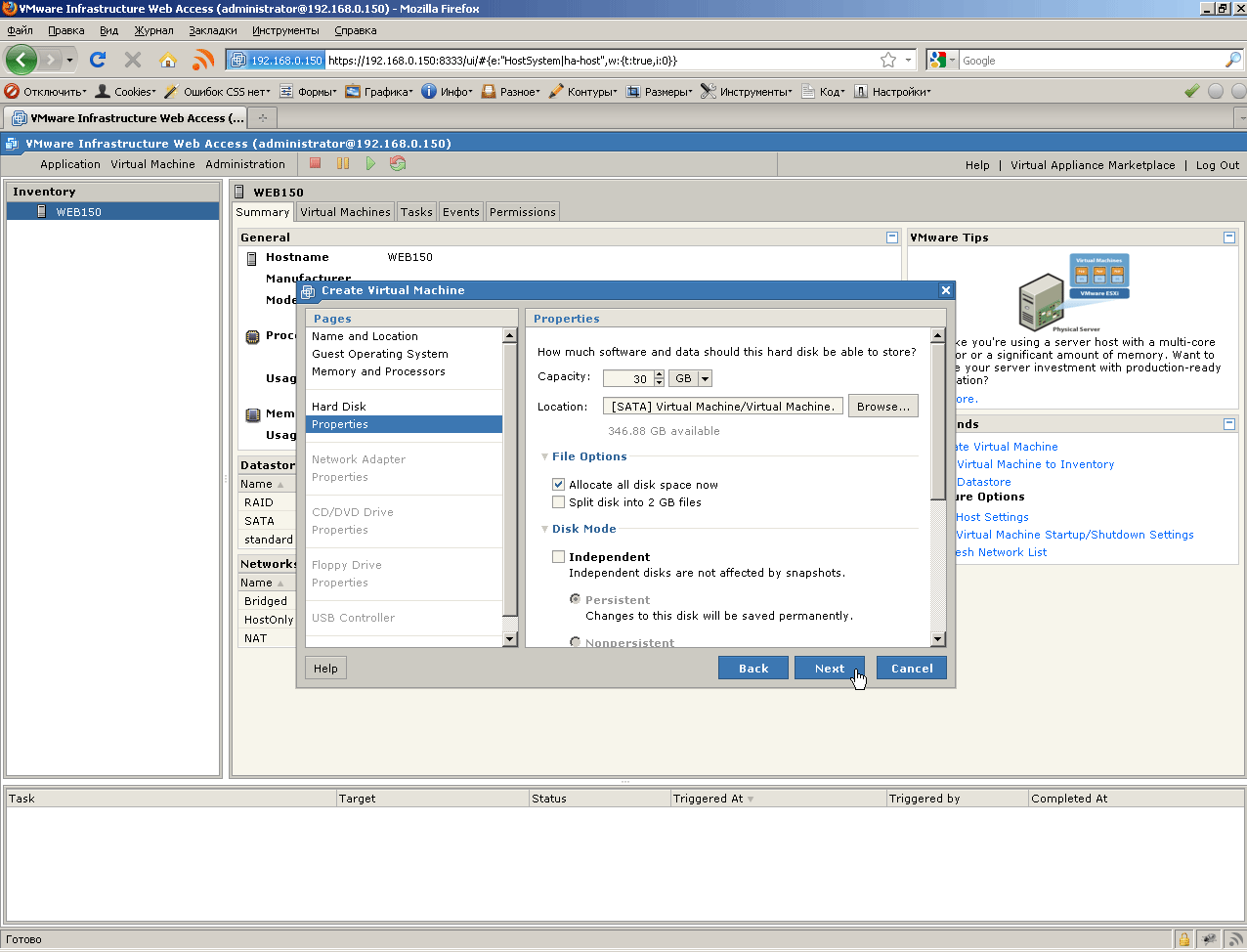Screen dimensions: 1247x952
Task: Open the Закладки menu
Action: 213,30
